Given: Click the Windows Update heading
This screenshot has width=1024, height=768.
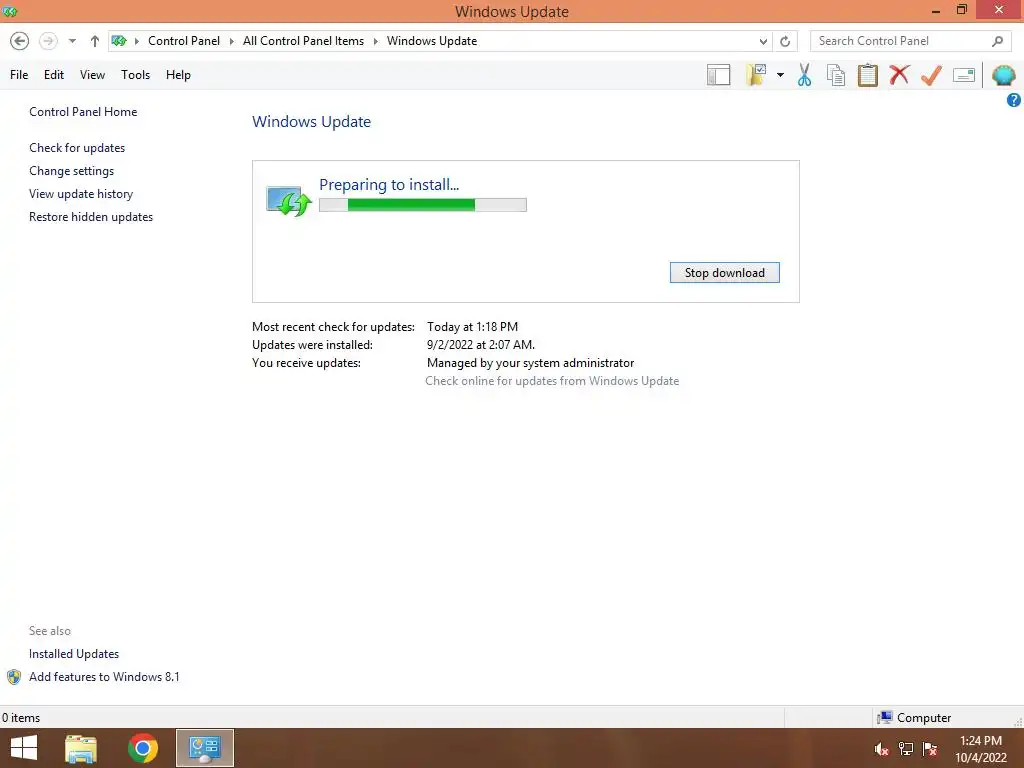Looking at the screenshot, I should pos(312,121).
